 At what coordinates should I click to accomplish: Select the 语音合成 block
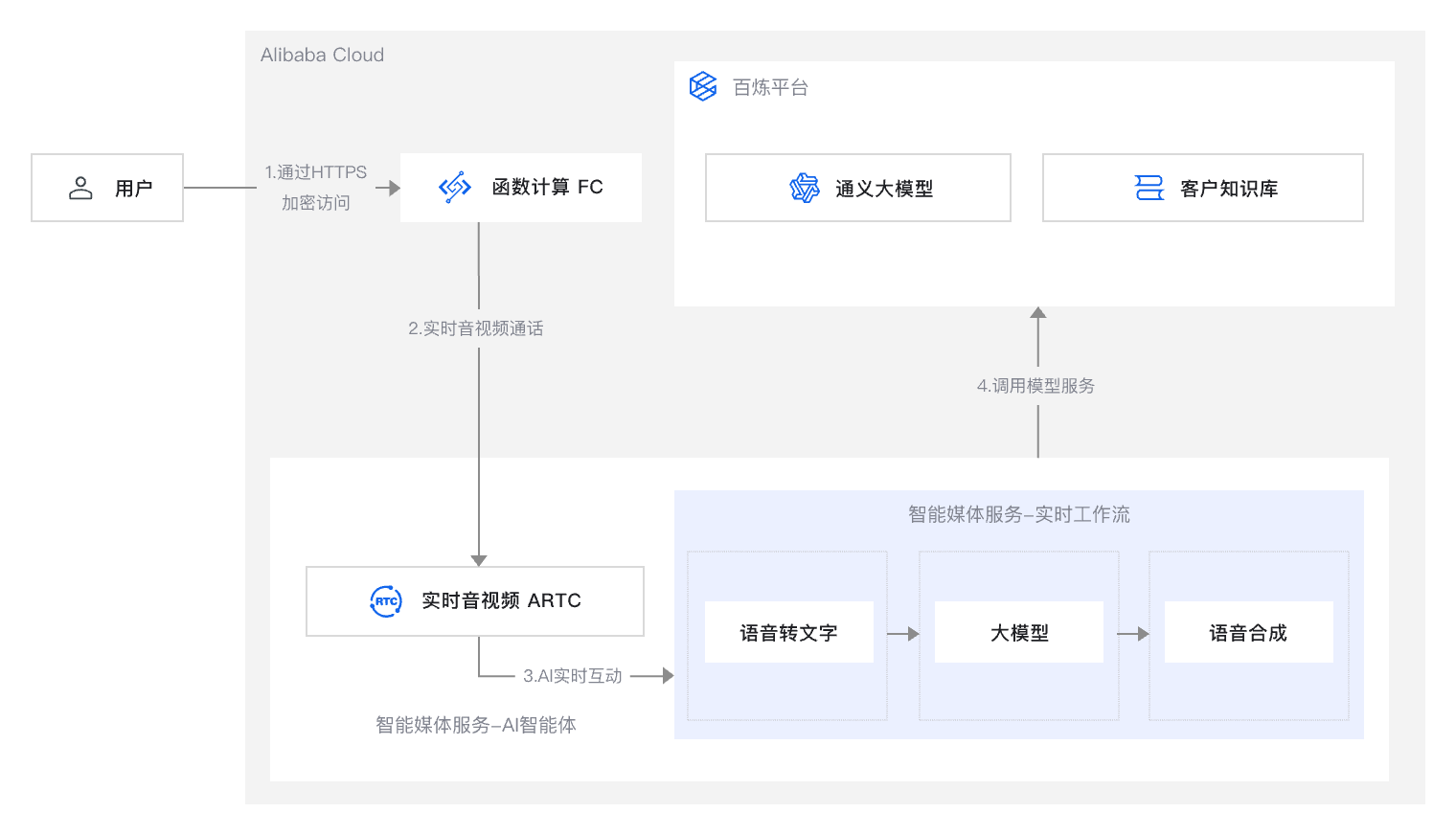tap(1249, 632)
